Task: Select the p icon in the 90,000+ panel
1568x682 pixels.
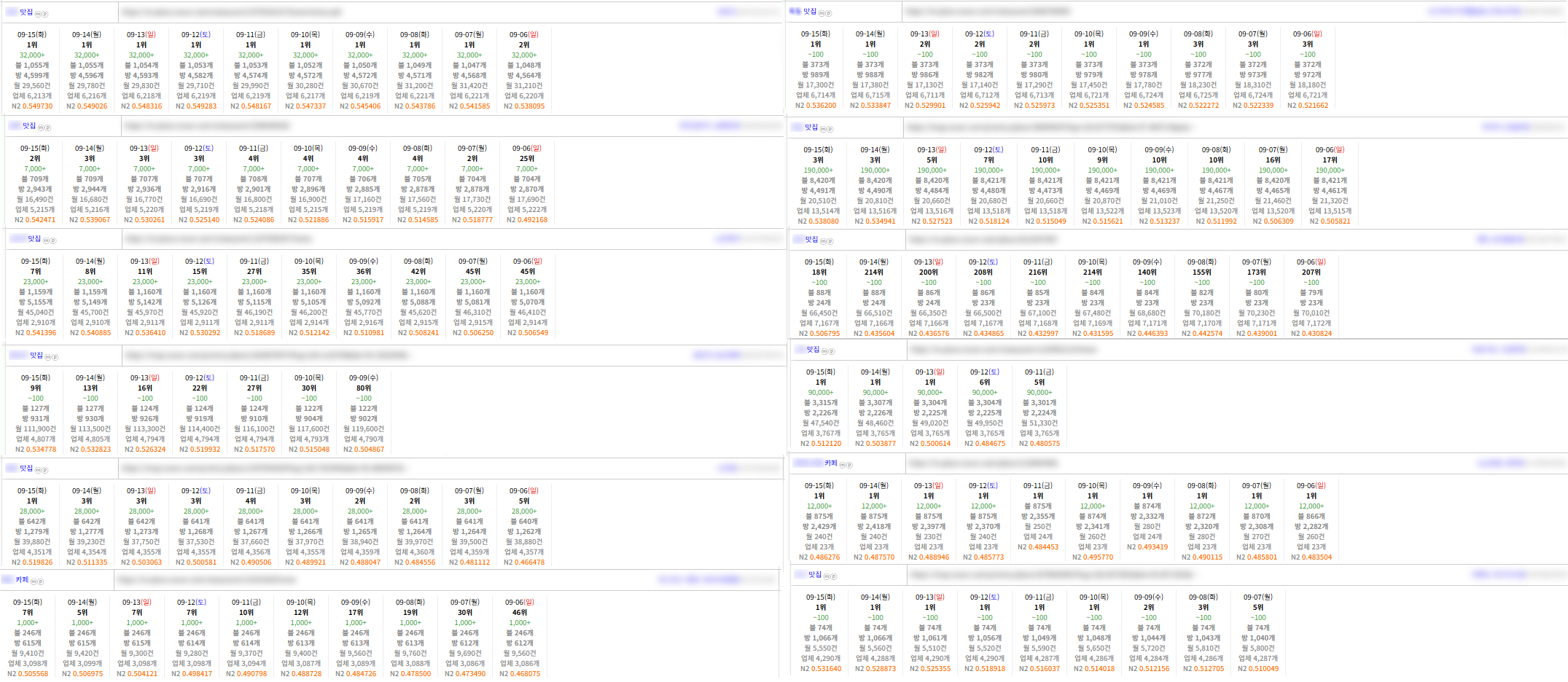Action: click(832, 351)
